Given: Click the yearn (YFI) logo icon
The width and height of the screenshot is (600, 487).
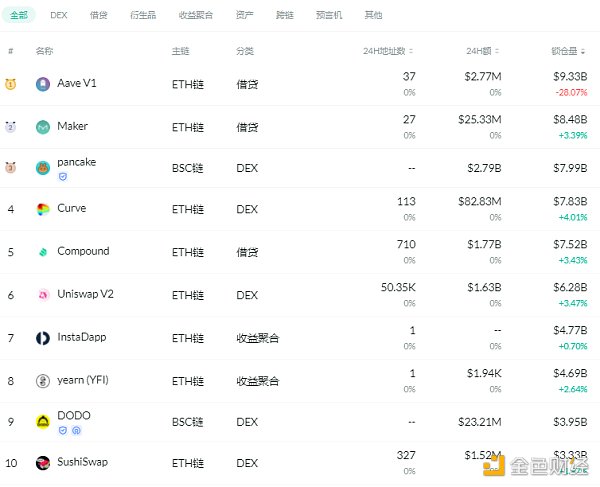Looking at the screenshot, I should pos(43,380).
